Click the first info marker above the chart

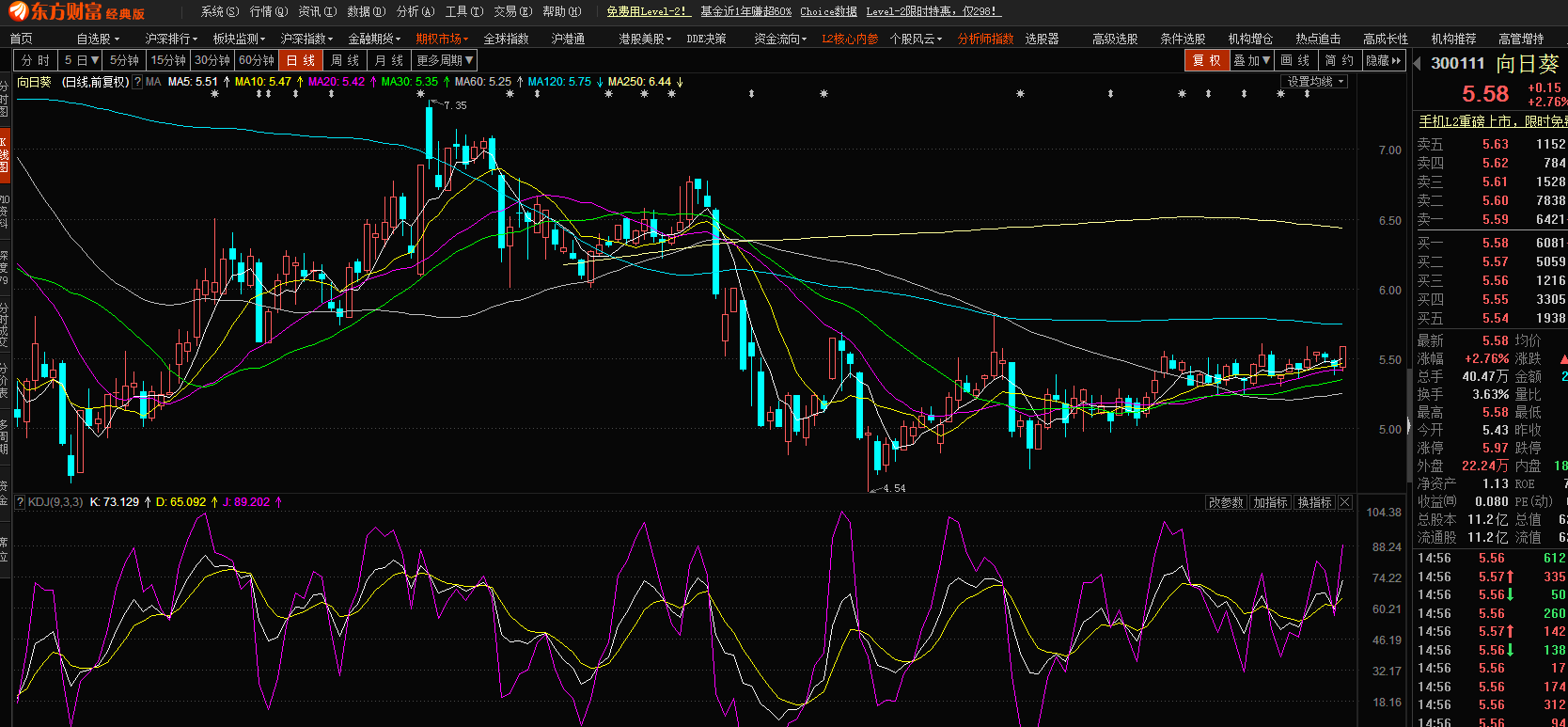[214, 94]
